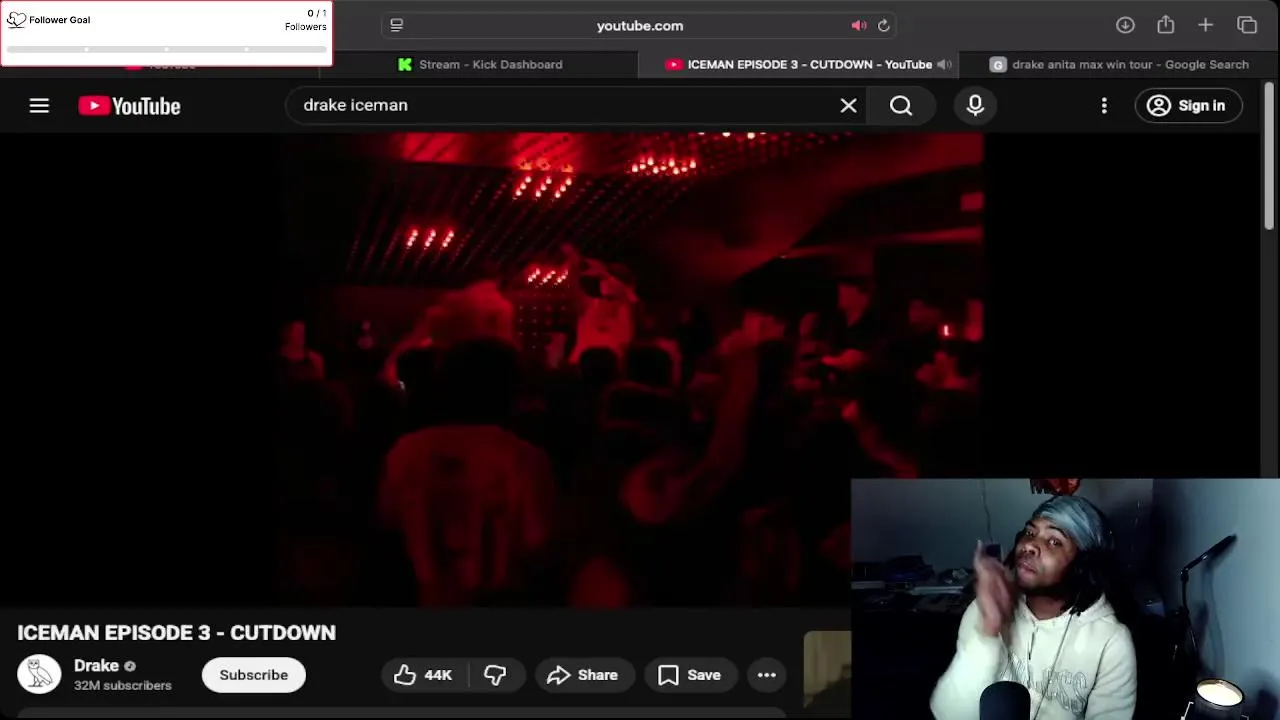Image resolution: width=1280 pixels, height=720 pixels.
Task: Dislike the video with thumbs down
Action: (495, 675)
